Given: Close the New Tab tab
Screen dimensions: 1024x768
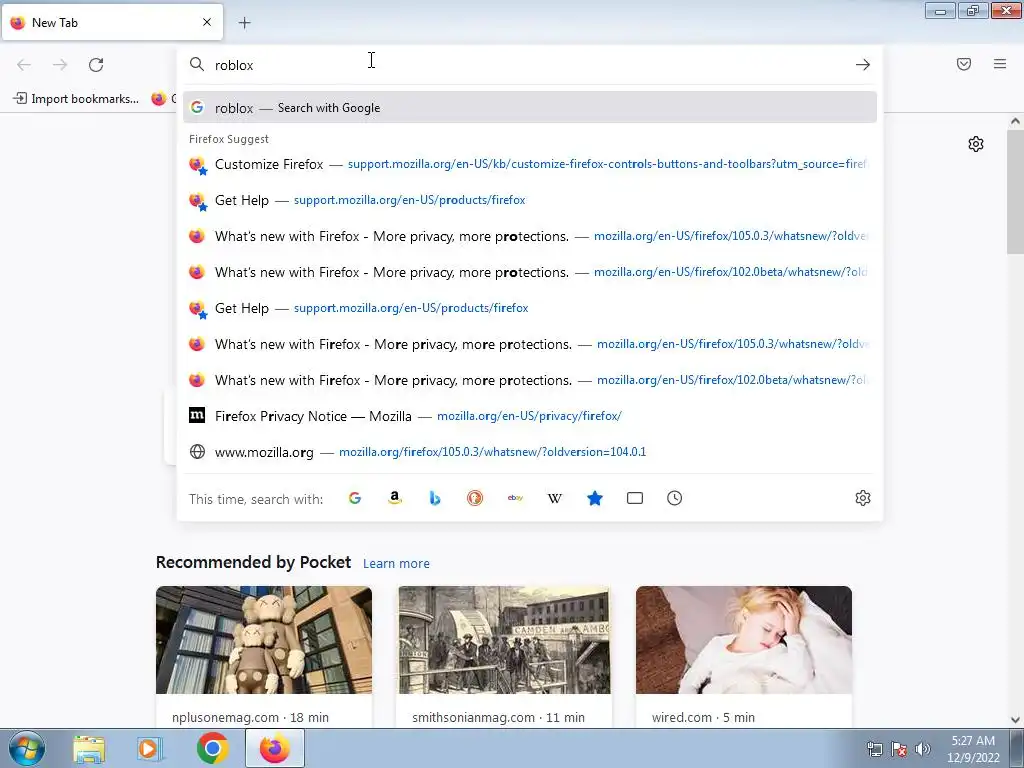Looking at the screenshot, I should pyautogui.click(x=207, y=22).
